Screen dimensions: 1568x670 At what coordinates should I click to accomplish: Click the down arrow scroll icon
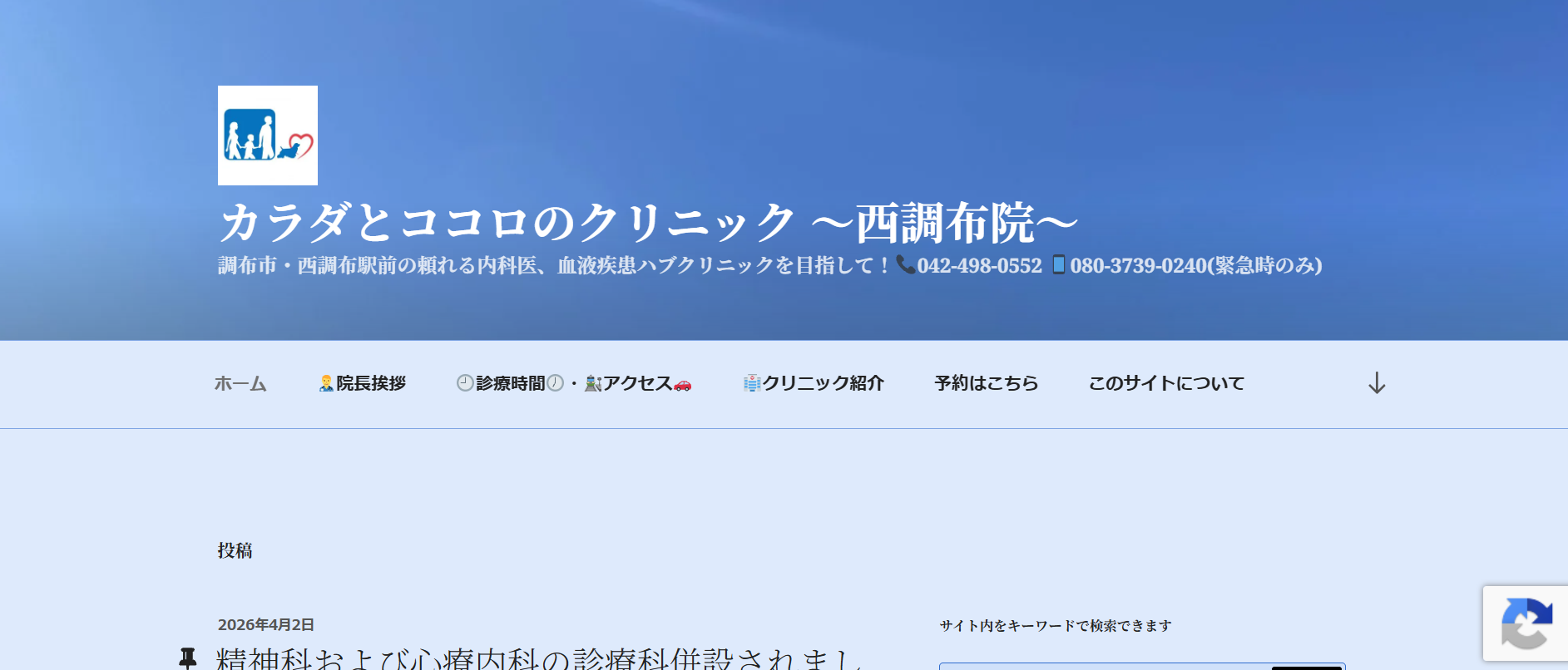pos(1377,383)
